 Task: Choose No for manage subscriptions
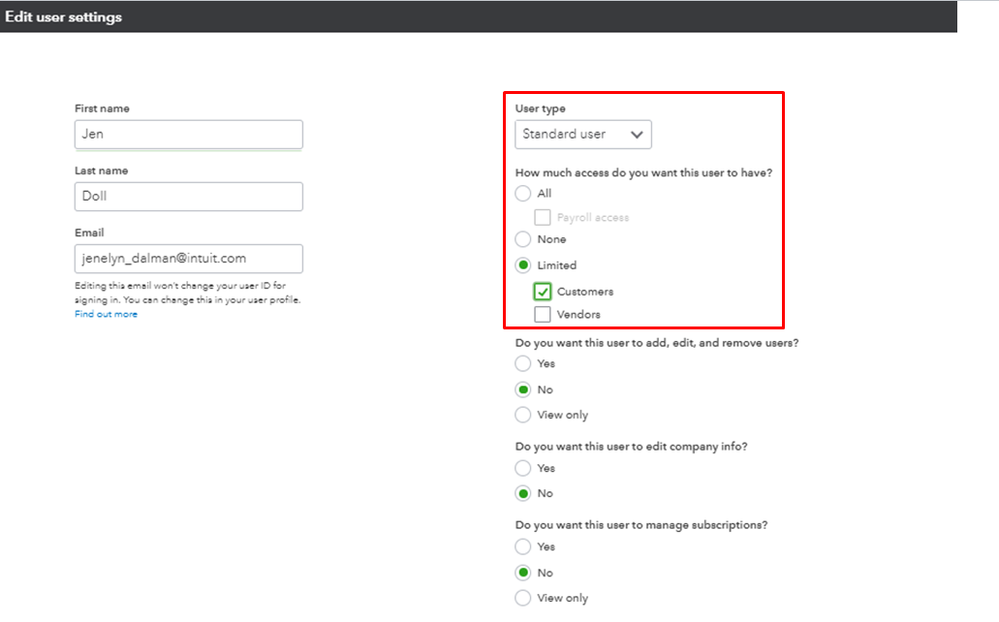pos(523,573)
